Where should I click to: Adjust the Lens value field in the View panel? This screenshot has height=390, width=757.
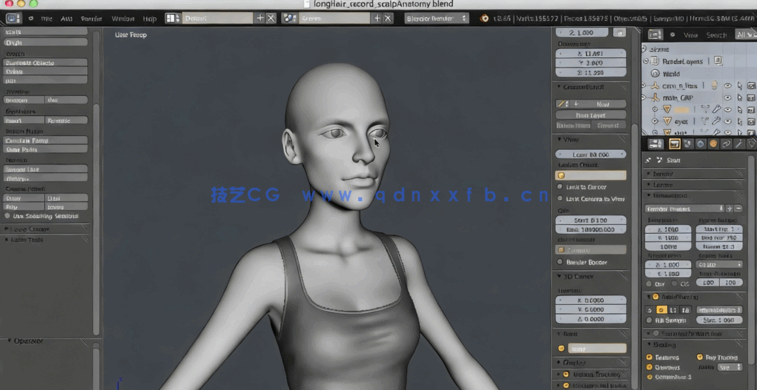591,154
